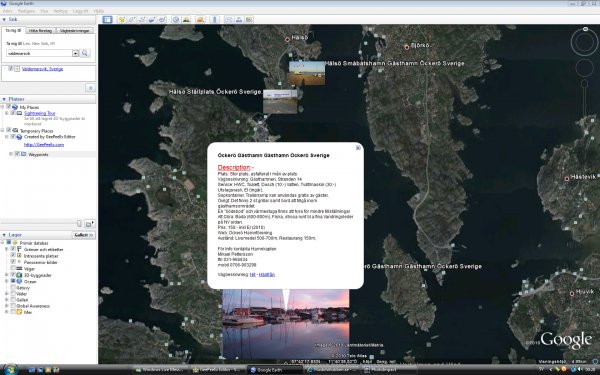Open the Hälsö Småbåtshamn photo thumbnail

(x=307, y=73)
